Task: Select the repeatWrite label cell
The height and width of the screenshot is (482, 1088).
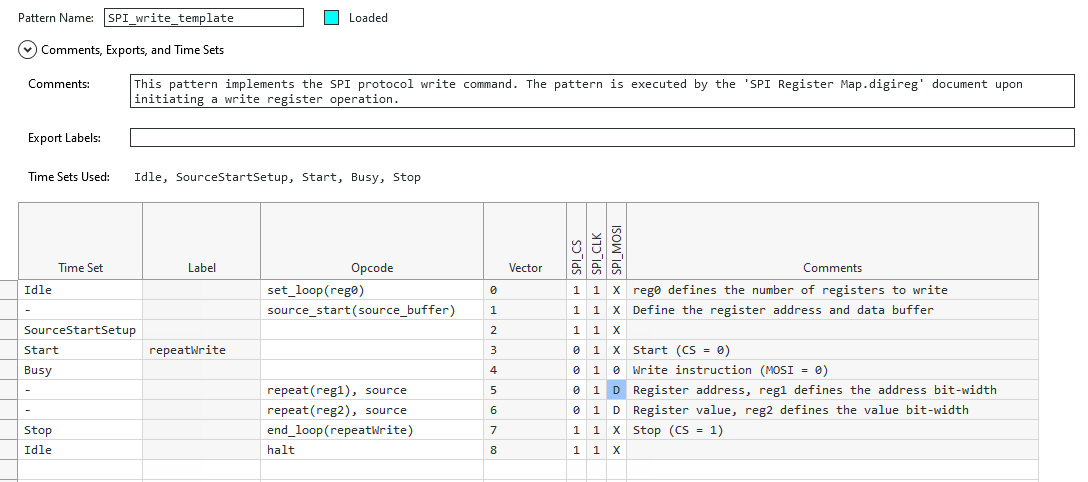Action: coord(201,350)
